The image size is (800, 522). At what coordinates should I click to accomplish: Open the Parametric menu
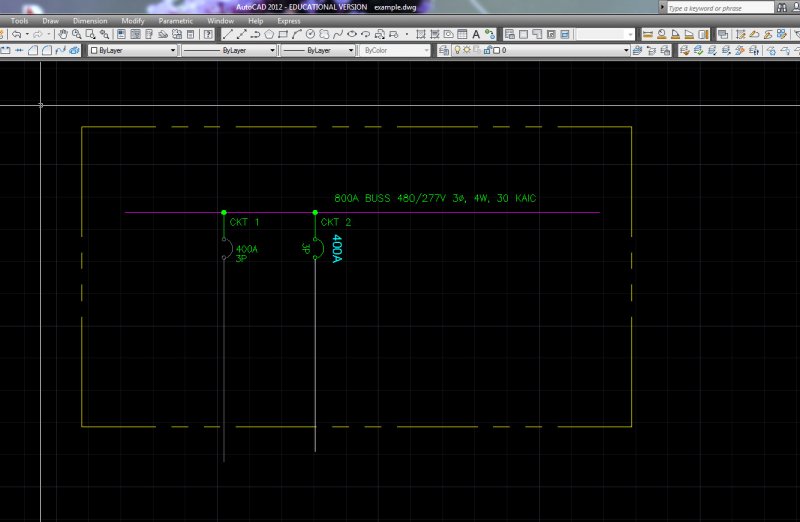pyautogui.click(x=175, y=20)
